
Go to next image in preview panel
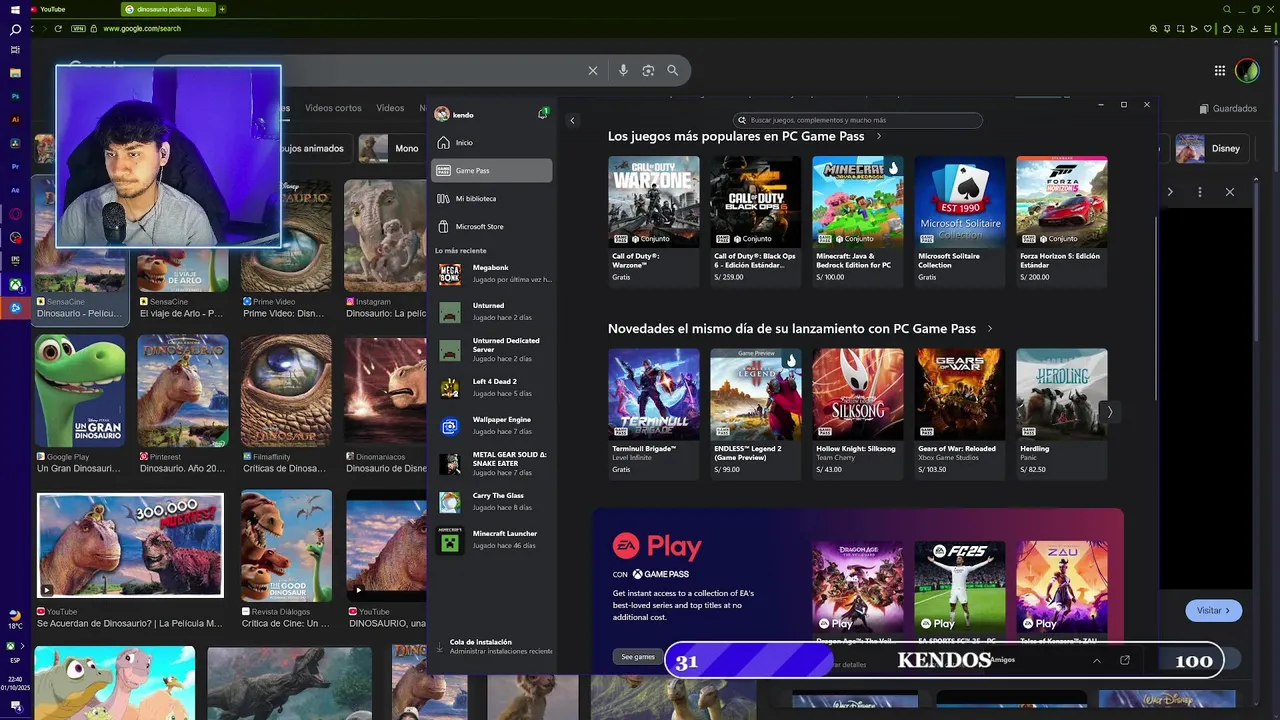pos(1170,191)
